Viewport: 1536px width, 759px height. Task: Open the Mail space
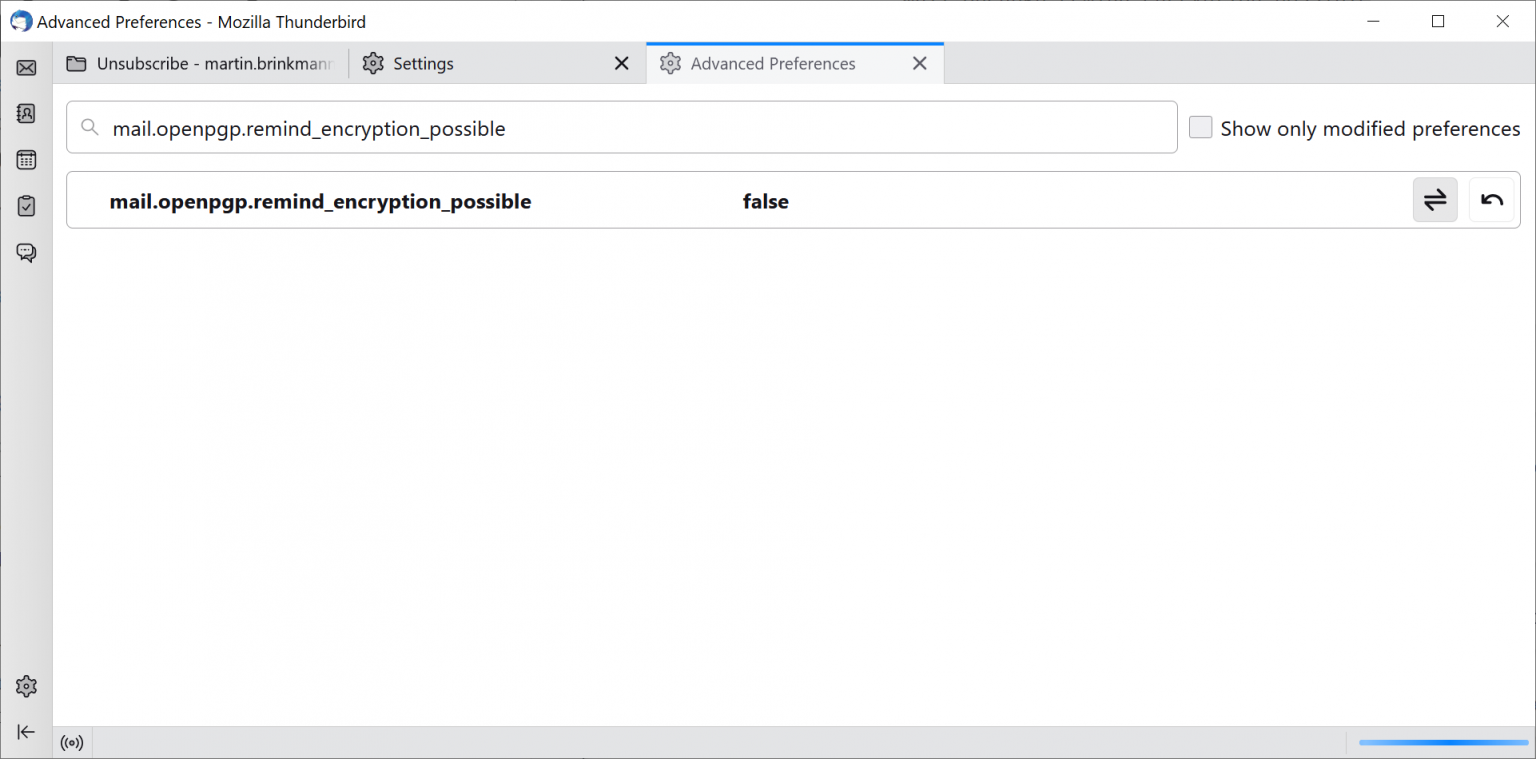[26, 67]
